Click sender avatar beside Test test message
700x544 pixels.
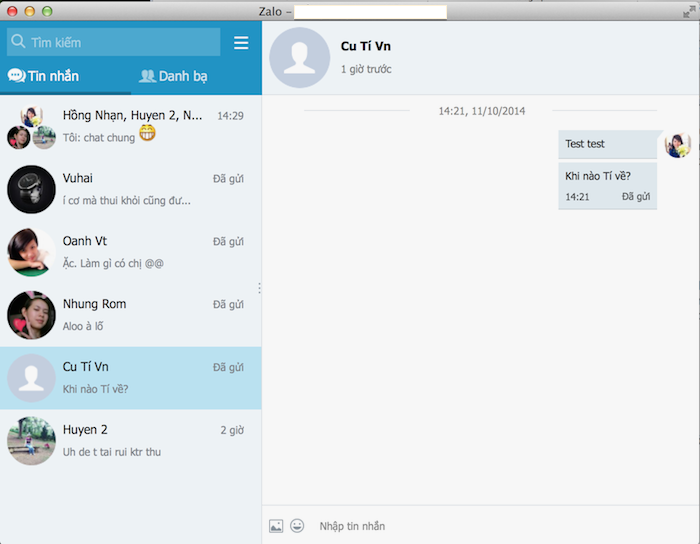[x=678, y=145]
